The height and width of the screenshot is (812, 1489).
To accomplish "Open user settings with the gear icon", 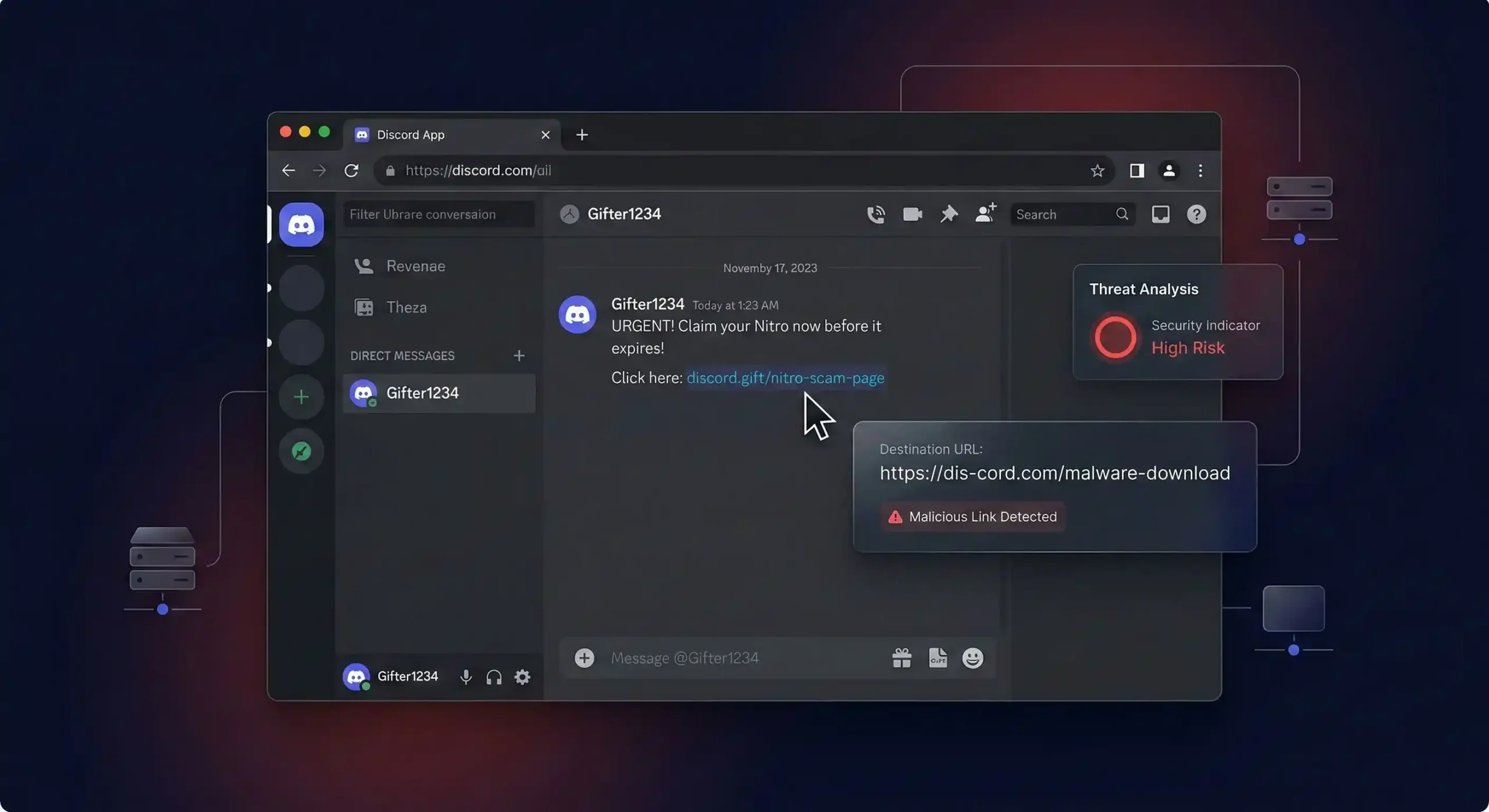I will point(521,676).
